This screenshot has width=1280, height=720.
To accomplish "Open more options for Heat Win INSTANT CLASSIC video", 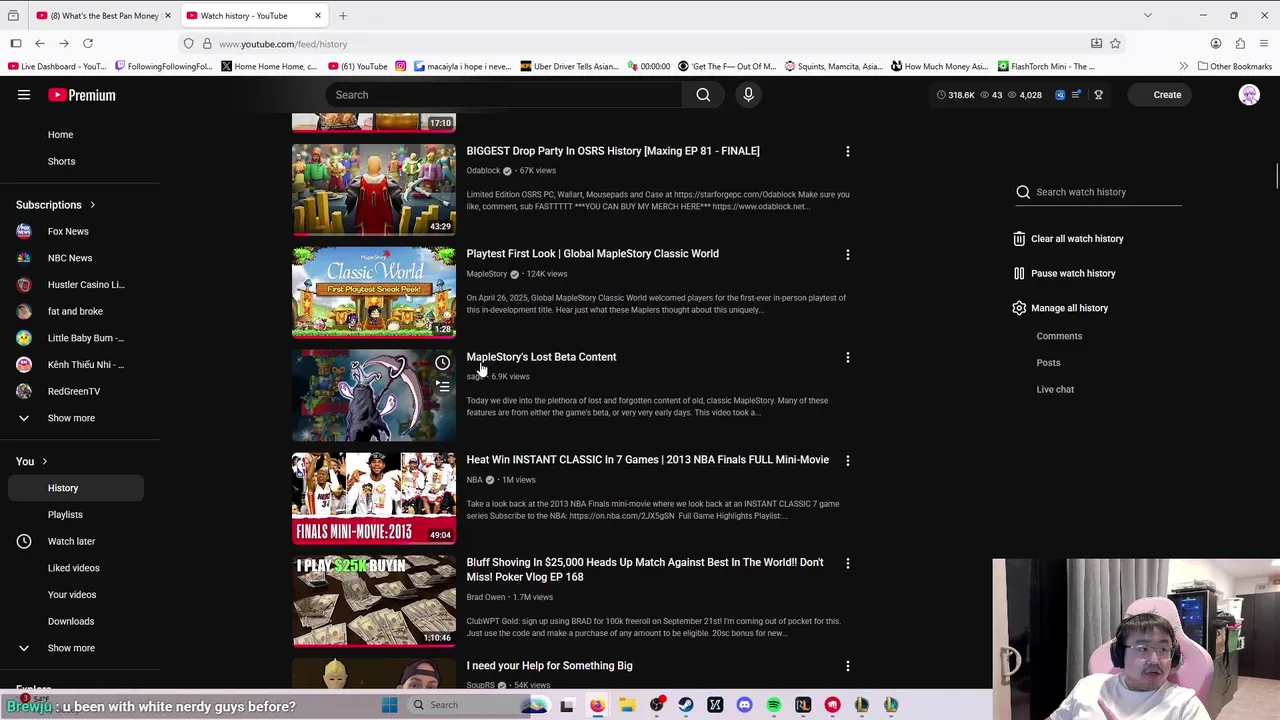I will coord(847,461).
